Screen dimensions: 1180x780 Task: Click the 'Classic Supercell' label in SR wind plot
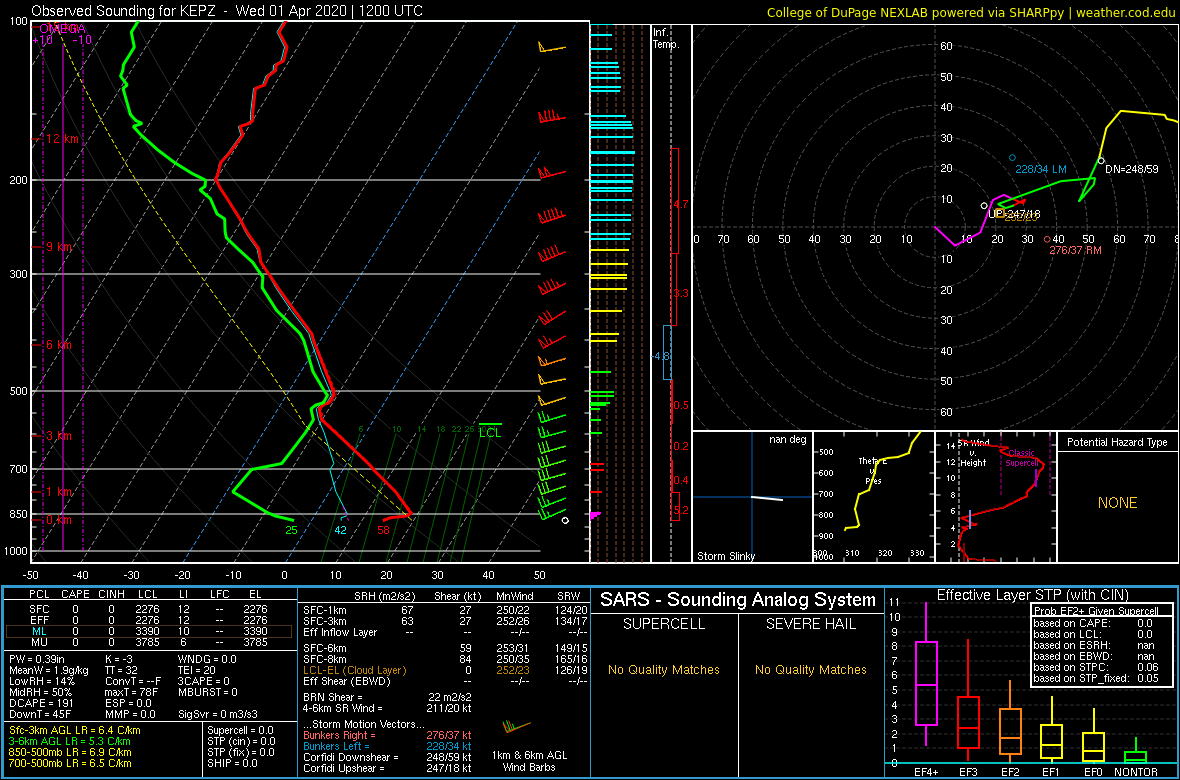click(1022, 459)
